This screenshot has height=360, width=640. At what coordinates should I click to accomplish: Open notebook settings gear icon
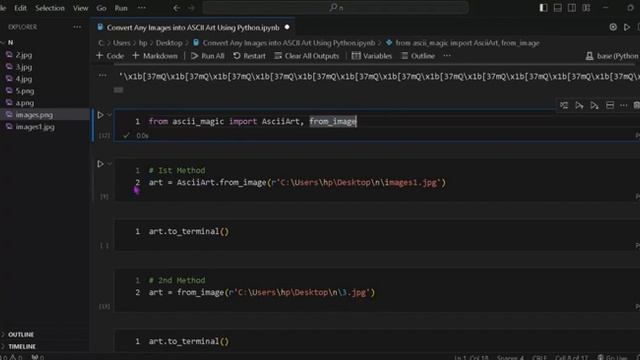point(613,27)
